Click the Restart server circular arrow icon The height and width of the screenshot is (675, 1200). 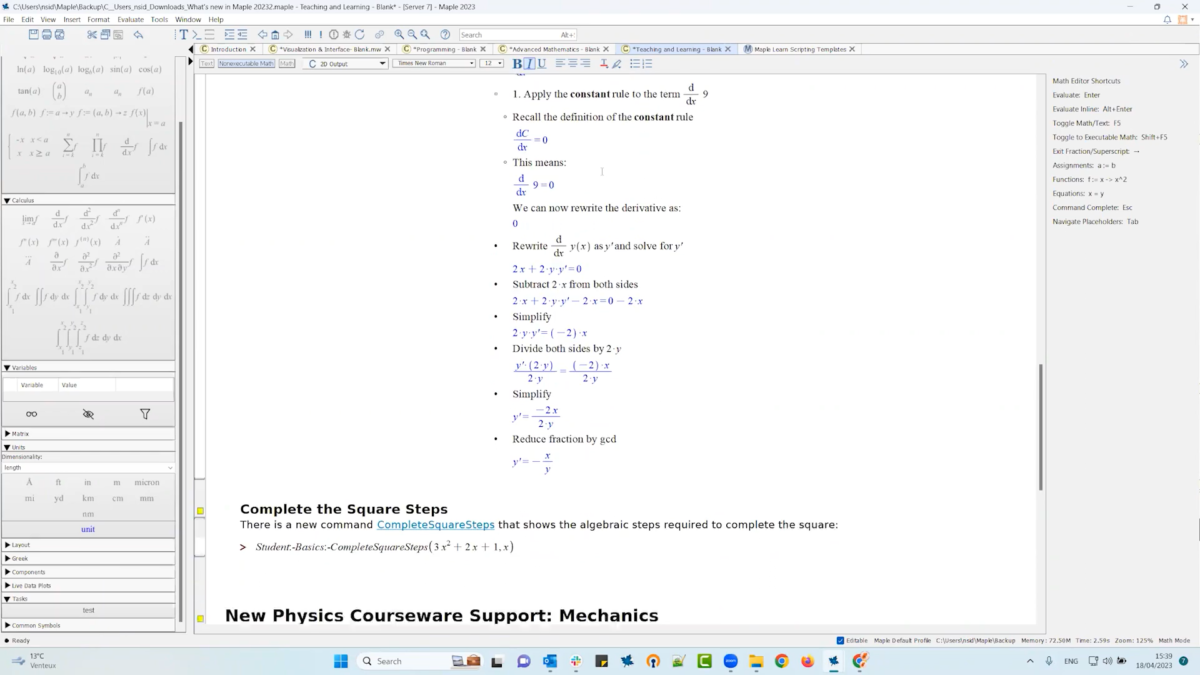click(x=359, y=34)
